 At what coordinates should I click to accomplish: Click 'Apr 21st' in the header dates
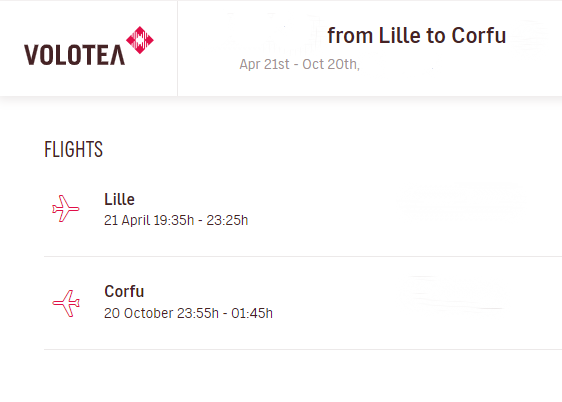[x=265, y=64]
